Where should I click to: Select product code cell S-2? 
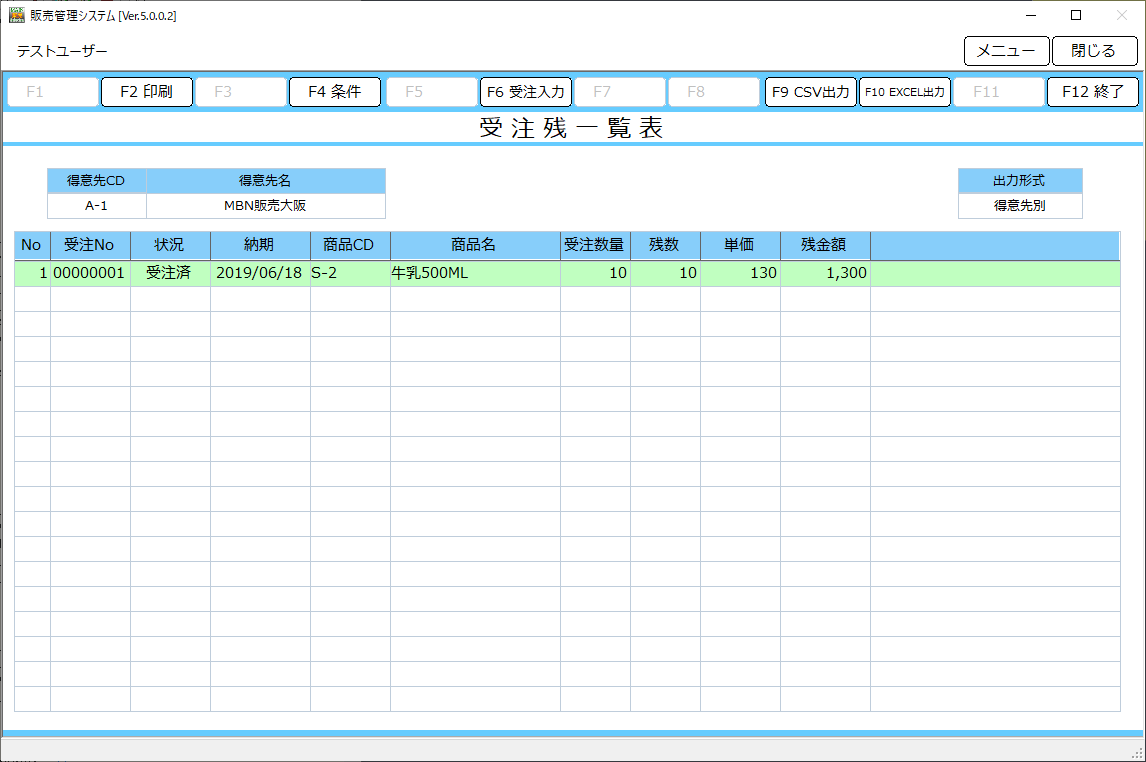tap(349, 273)
